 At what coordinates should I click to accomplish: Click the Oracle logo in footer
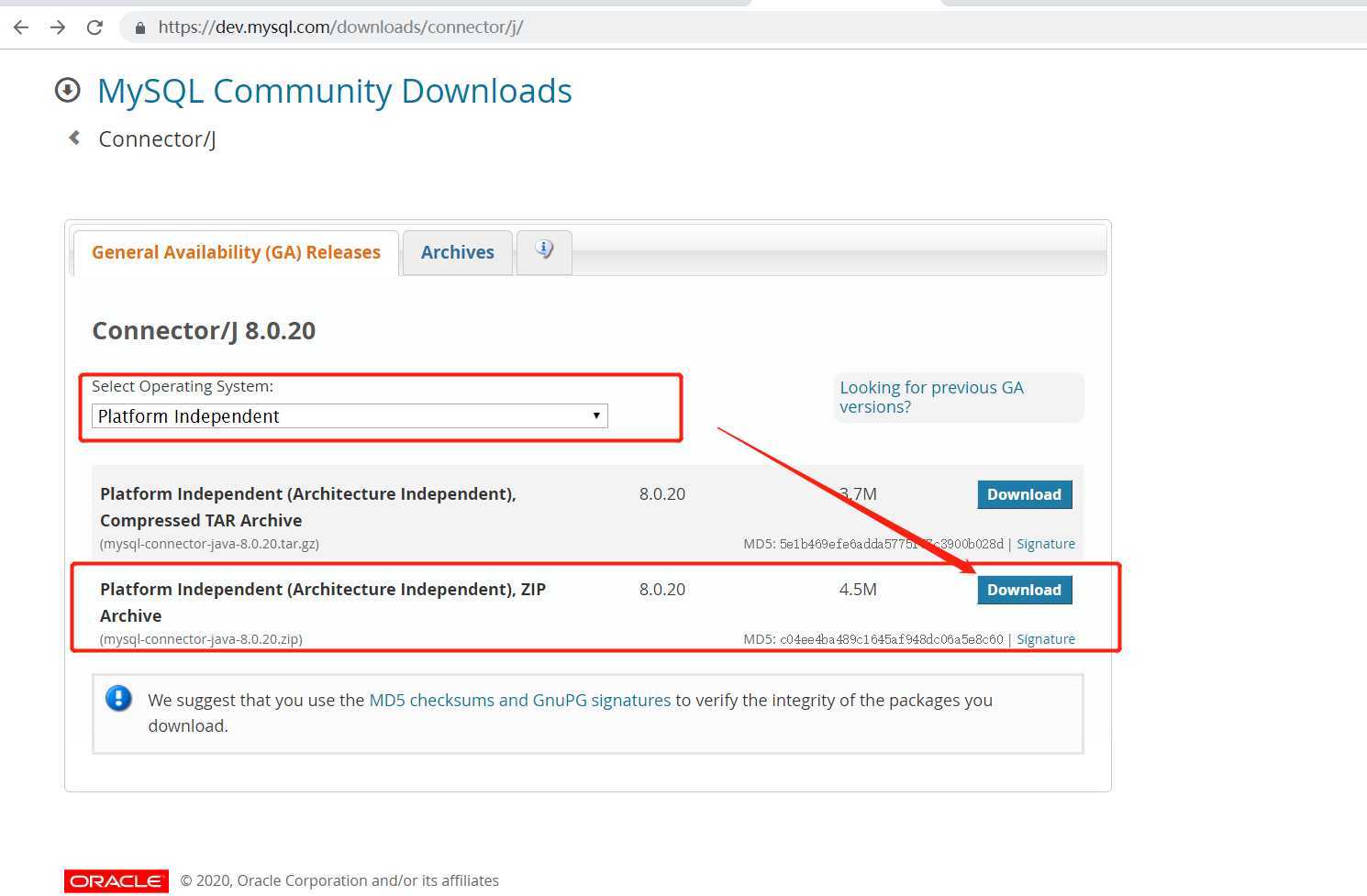click(117, 880)
